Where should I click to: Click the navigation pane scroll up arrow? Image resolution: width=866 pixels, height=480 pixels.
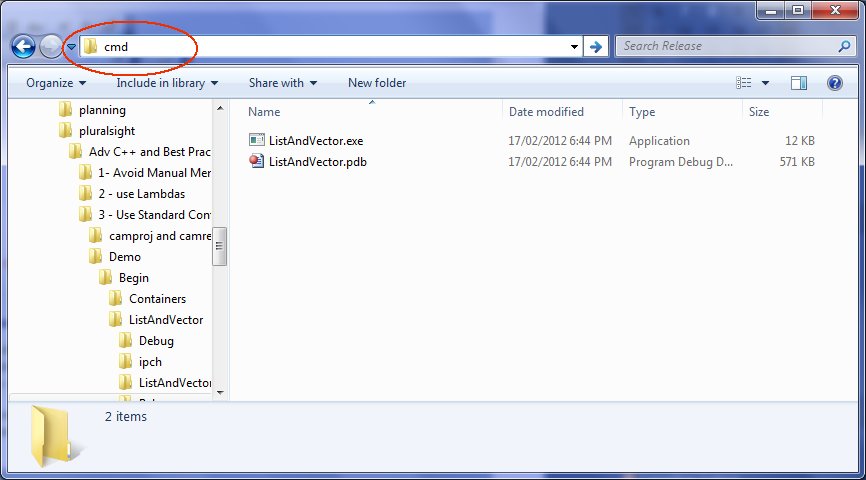click(220, 108)
